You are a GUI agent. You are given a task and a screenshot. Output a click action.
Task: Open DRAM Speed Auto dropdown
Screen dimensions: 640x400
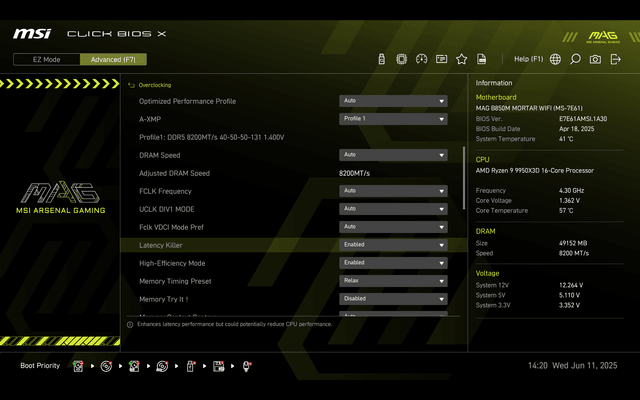point(393,155)
